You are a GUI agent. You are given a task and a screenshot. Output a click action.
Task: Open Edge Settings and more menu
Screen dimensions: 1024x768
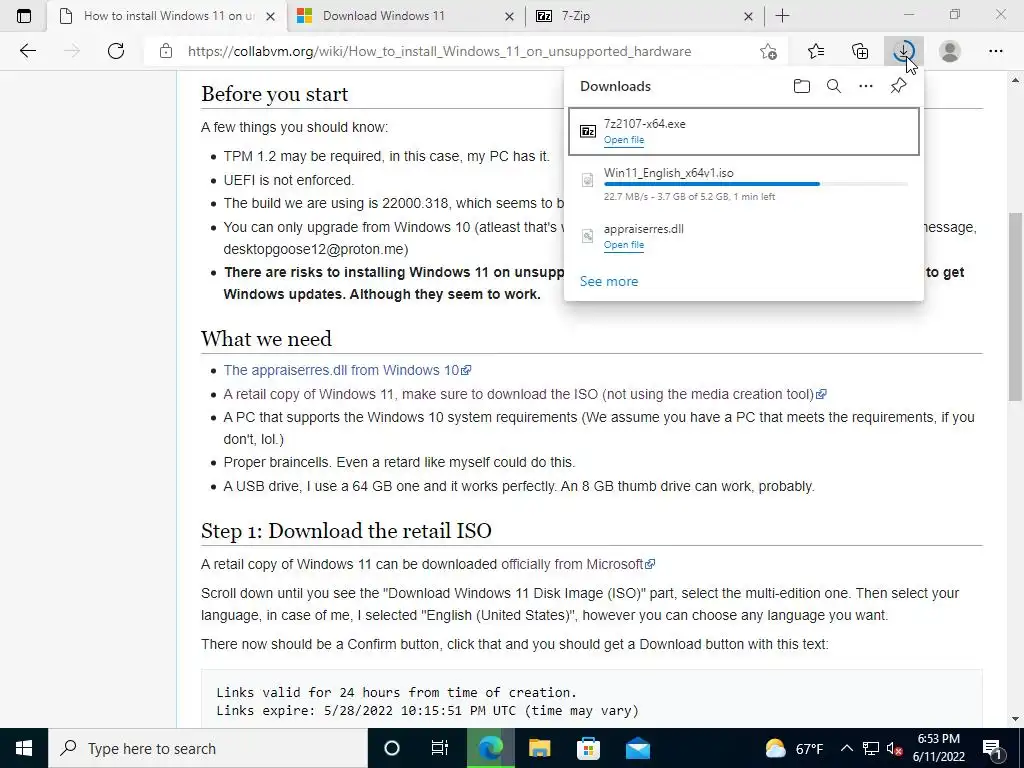[x=995, y=51]
